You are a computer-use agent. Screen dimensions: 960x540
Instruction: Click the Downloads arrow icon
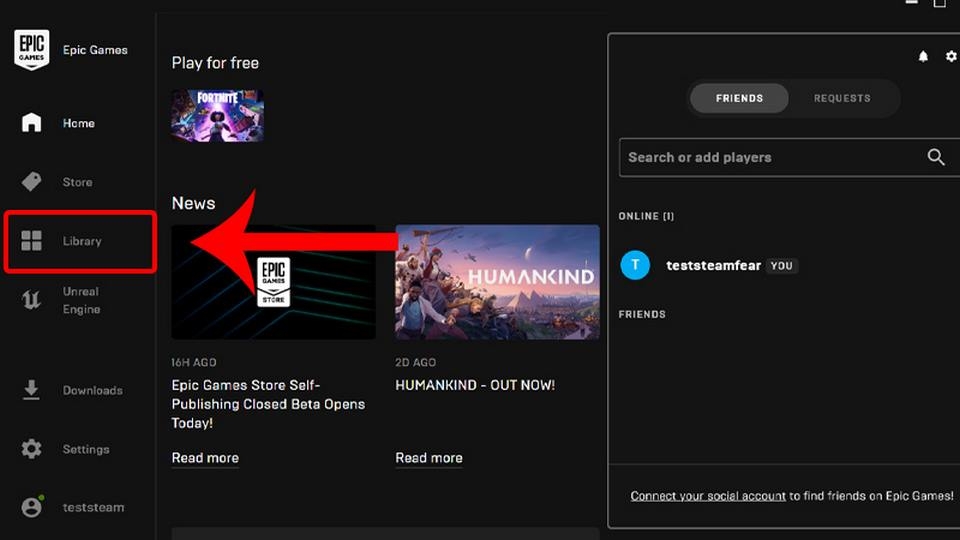coord(31,390)
